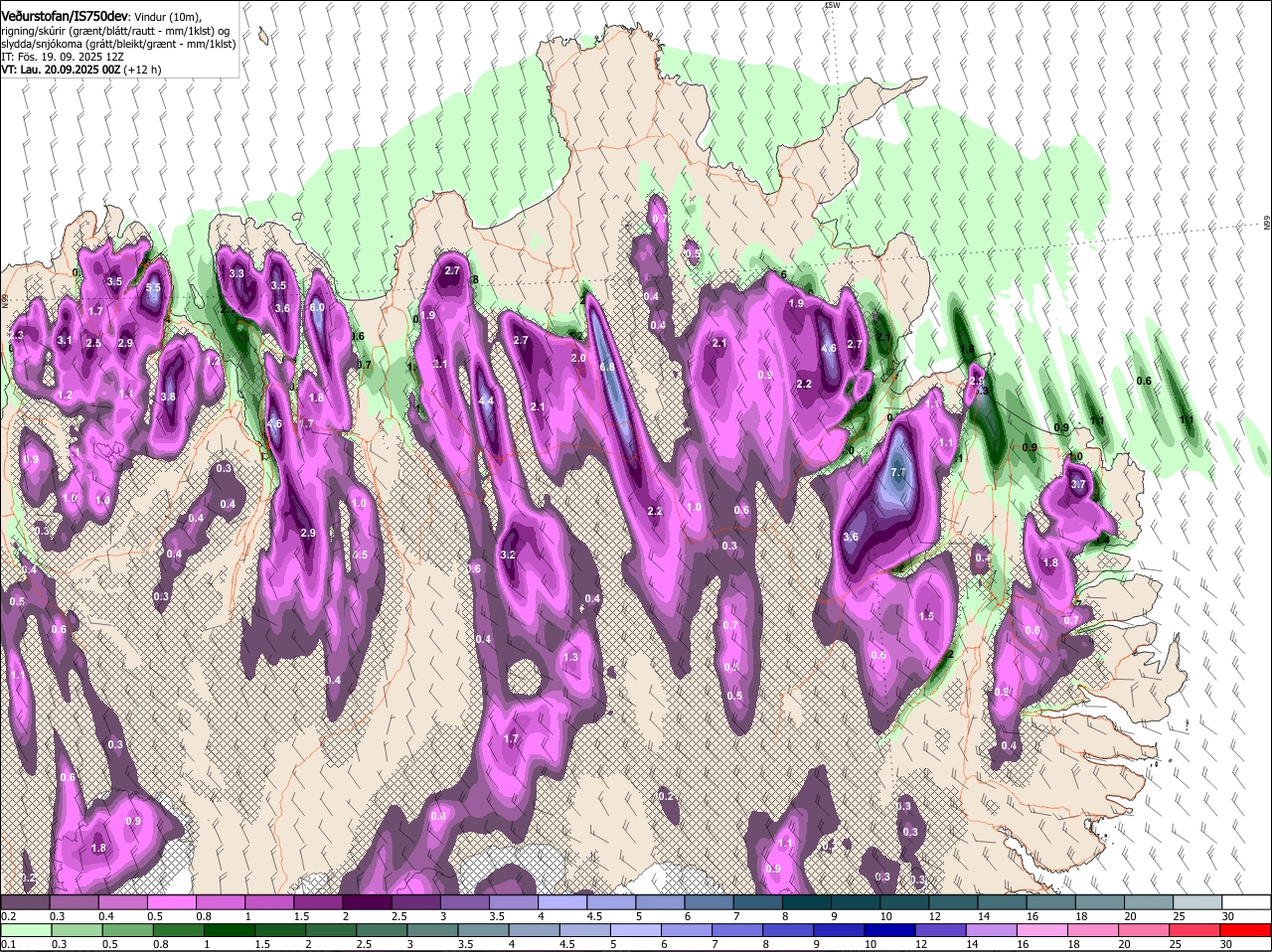Viewport: 1272px width, 952px height.
Task: Pick the pale green rain swatch between 0.1 and 0.3
Action: click(x=25, y=931)
